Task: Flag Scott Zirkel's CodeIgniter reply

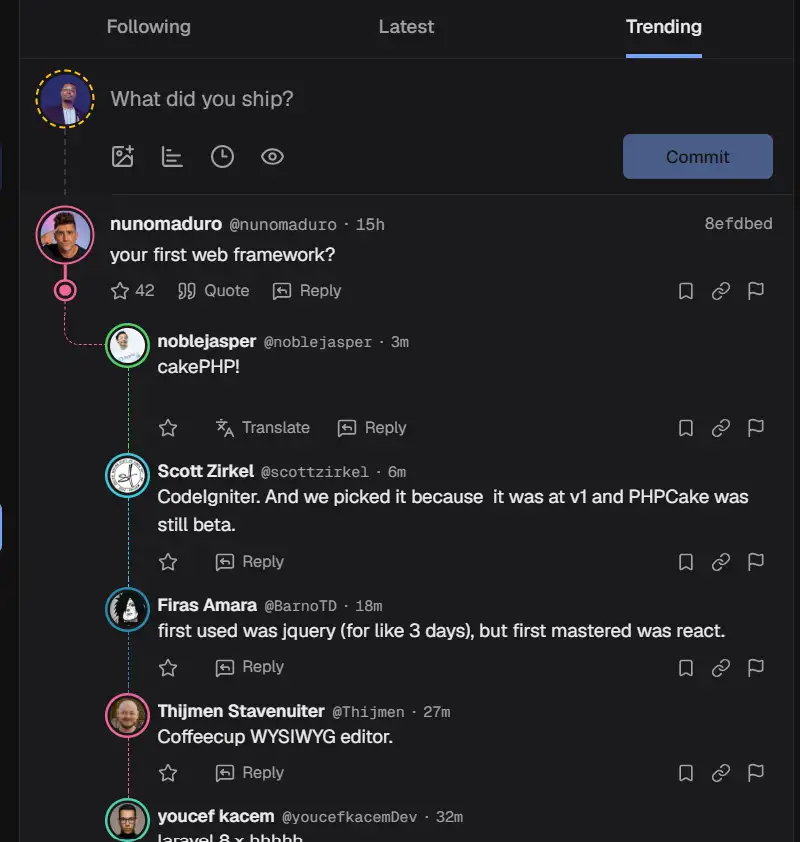Action: click(x=755, y=561)
